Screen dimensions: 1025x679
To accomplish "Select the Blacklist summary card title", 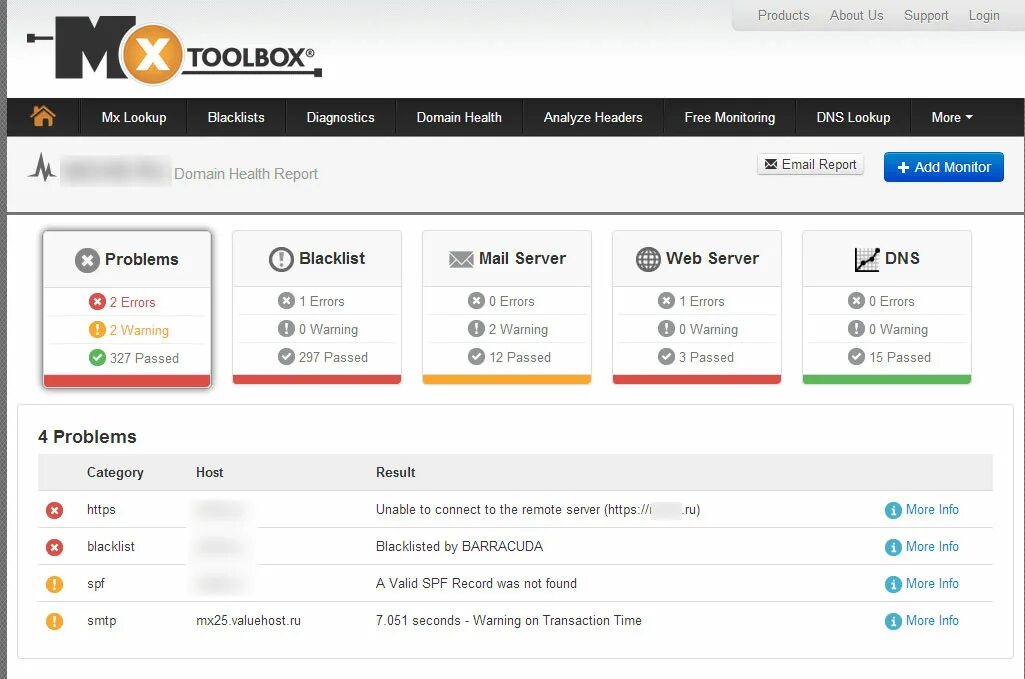I will click(x=332, y=258).
